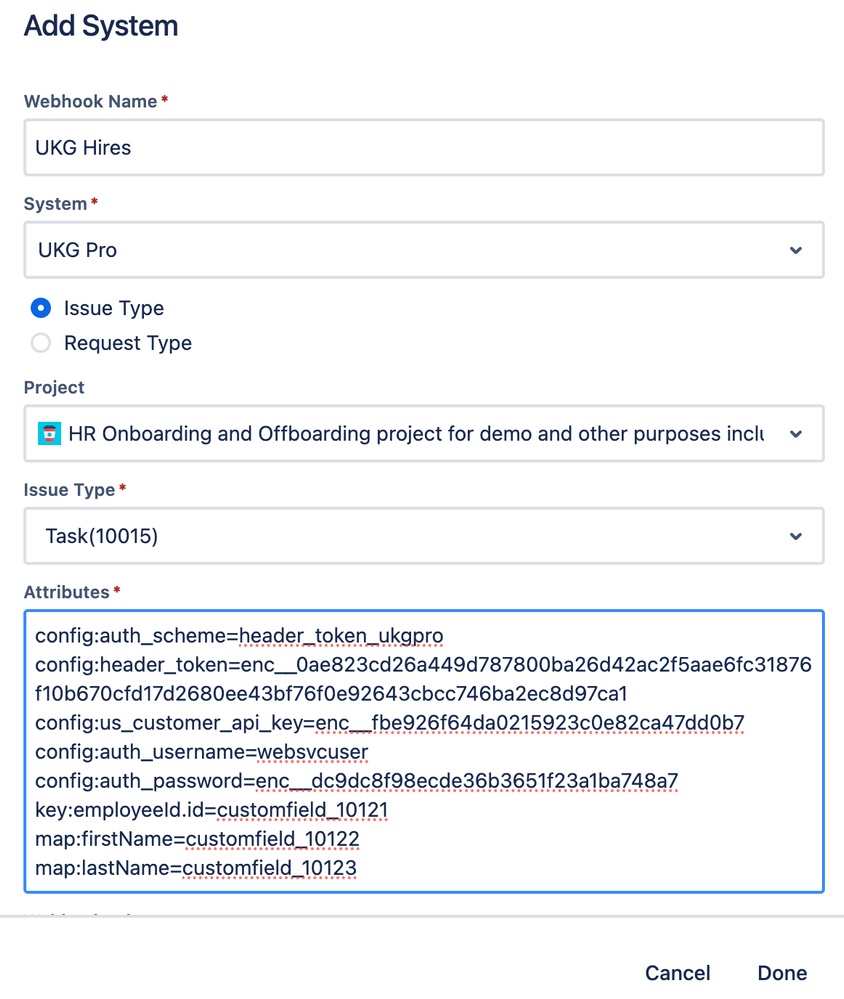
Task: Click the Webhook Name input field
Action: tap(424, 147)
